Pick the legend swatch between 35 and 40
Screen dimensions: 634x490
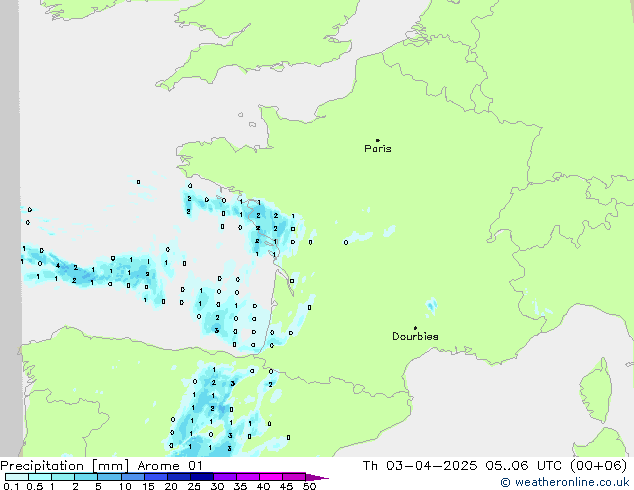(248, 477)
